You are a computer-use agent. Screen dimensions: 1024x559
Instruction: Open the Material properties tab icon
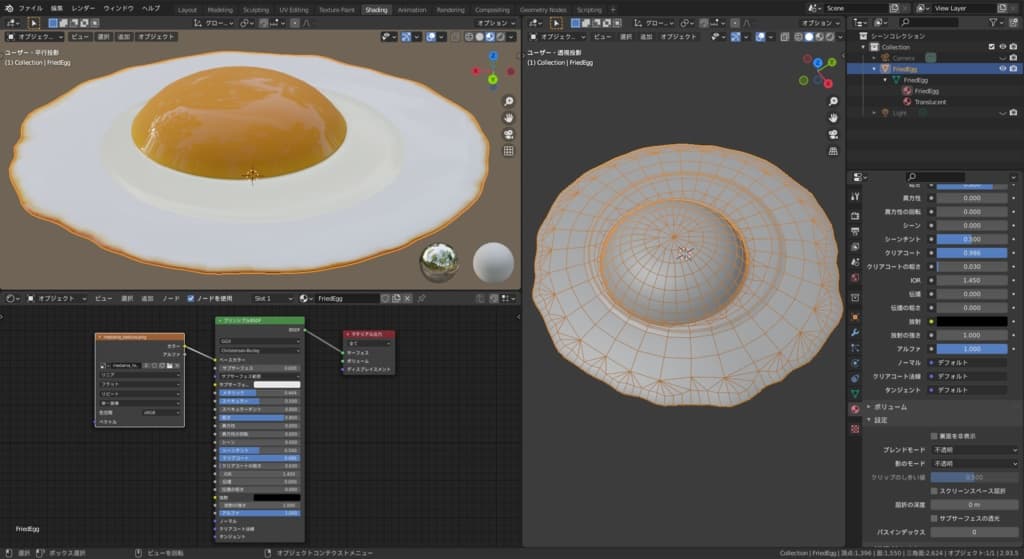[x=855, y=409]
